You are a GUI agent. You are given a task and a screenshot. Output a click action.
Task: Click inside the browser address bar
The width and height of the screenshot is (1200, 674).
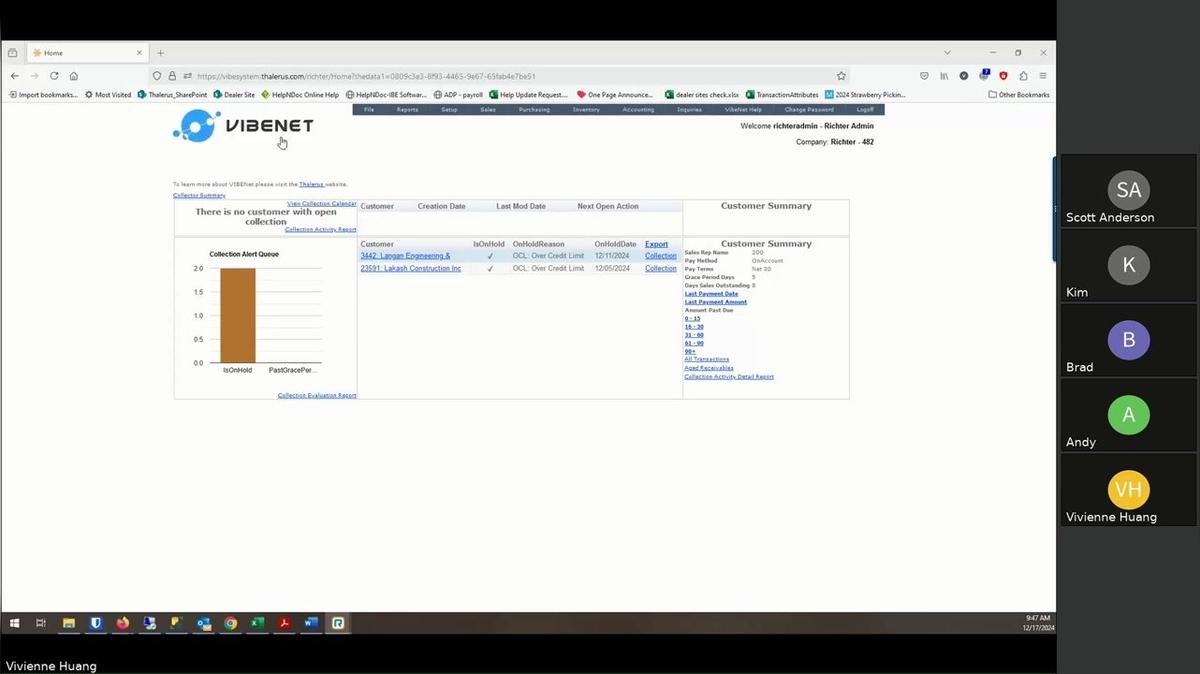(x=400, y=75)
